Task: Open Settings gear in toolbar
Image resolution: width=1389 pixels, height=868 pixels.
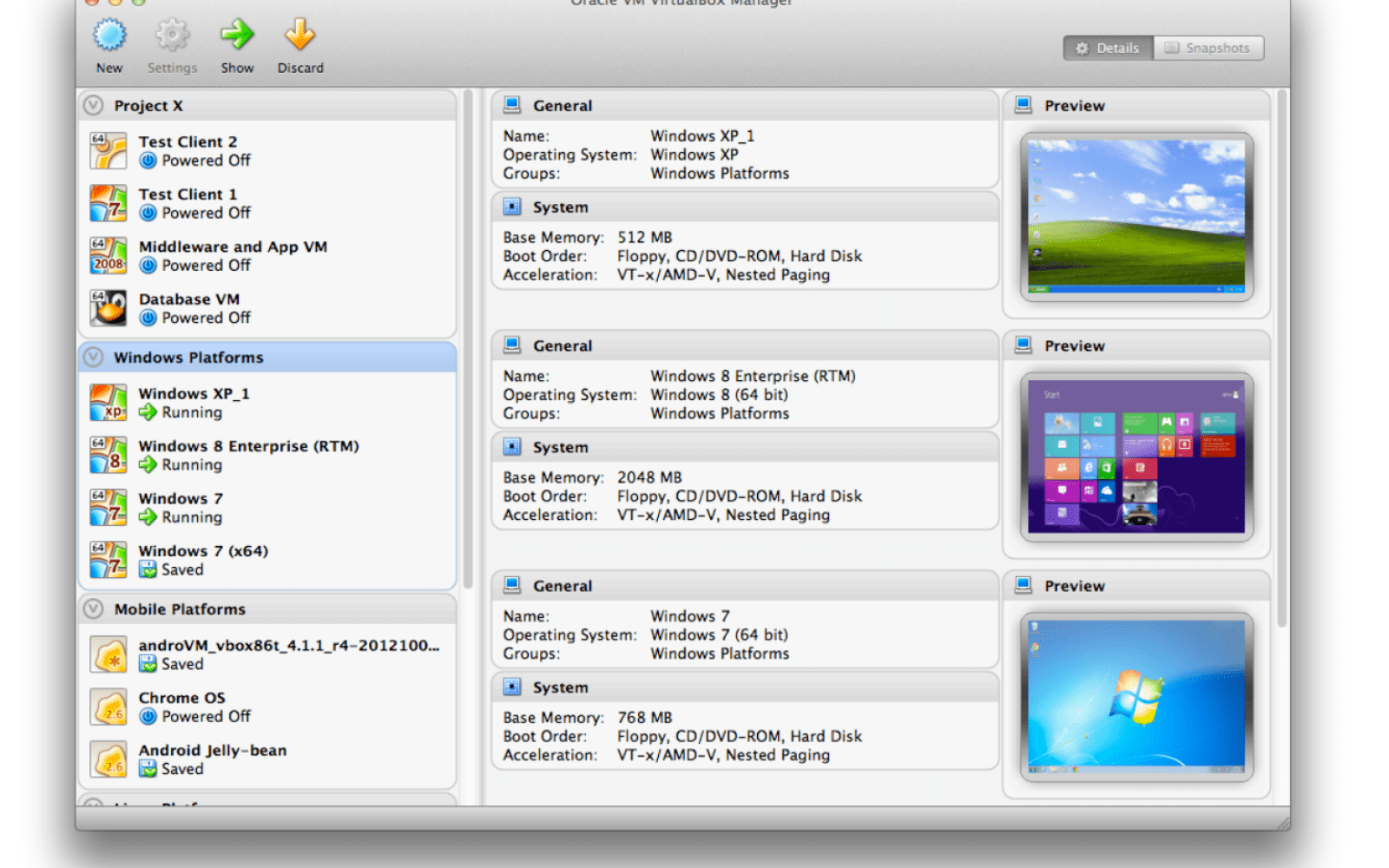Action: pyautogui.click(x=172, y=36)
